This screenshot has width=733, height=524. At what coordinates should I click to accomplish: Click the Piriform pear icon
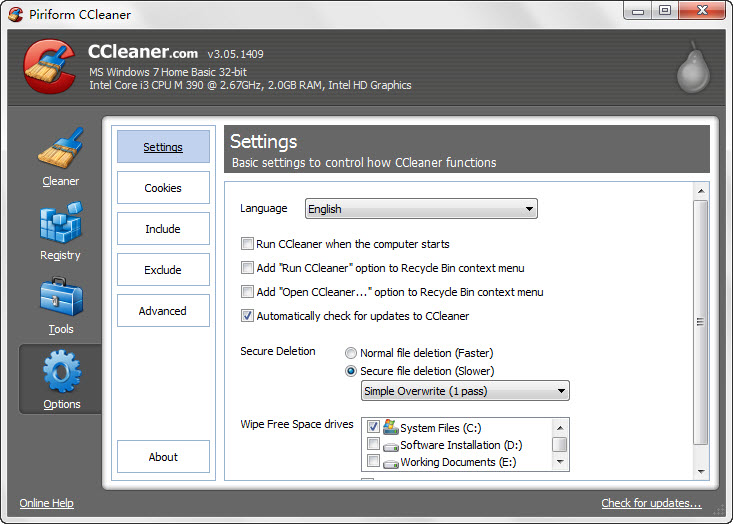click(x=694, y=67)
